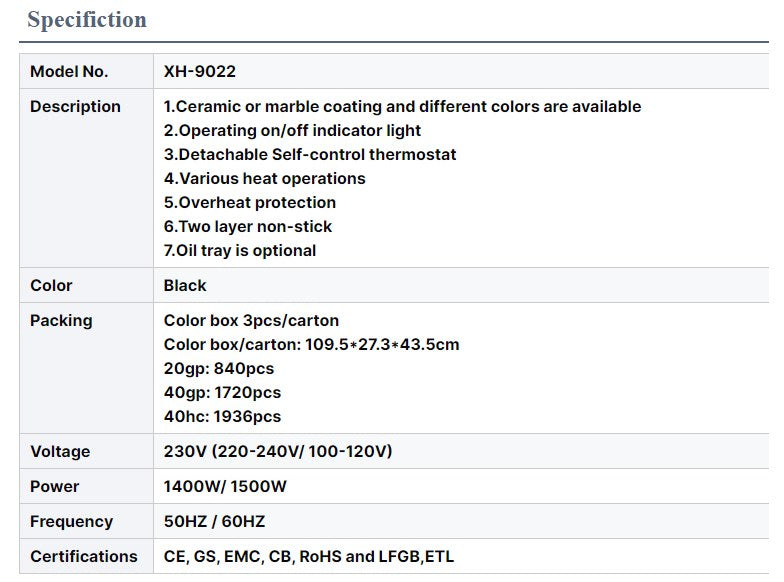Select the 1400W/ 1500W power value
Image resolution: width=784 pixels, height=582 pixels.
pyautogui.click(x=225, y=486)
